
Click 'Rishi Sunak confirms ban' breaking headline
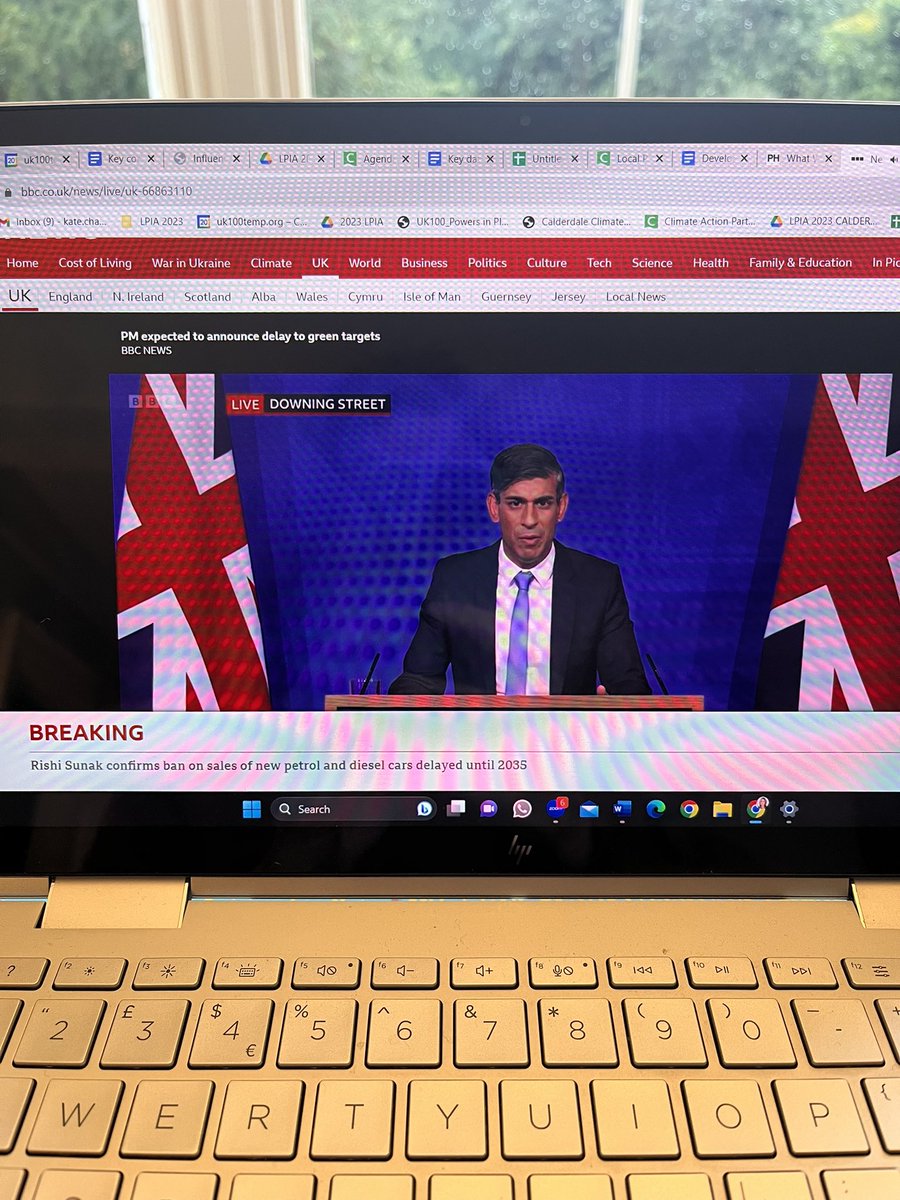pyautogui.click(x=278, y=765)
